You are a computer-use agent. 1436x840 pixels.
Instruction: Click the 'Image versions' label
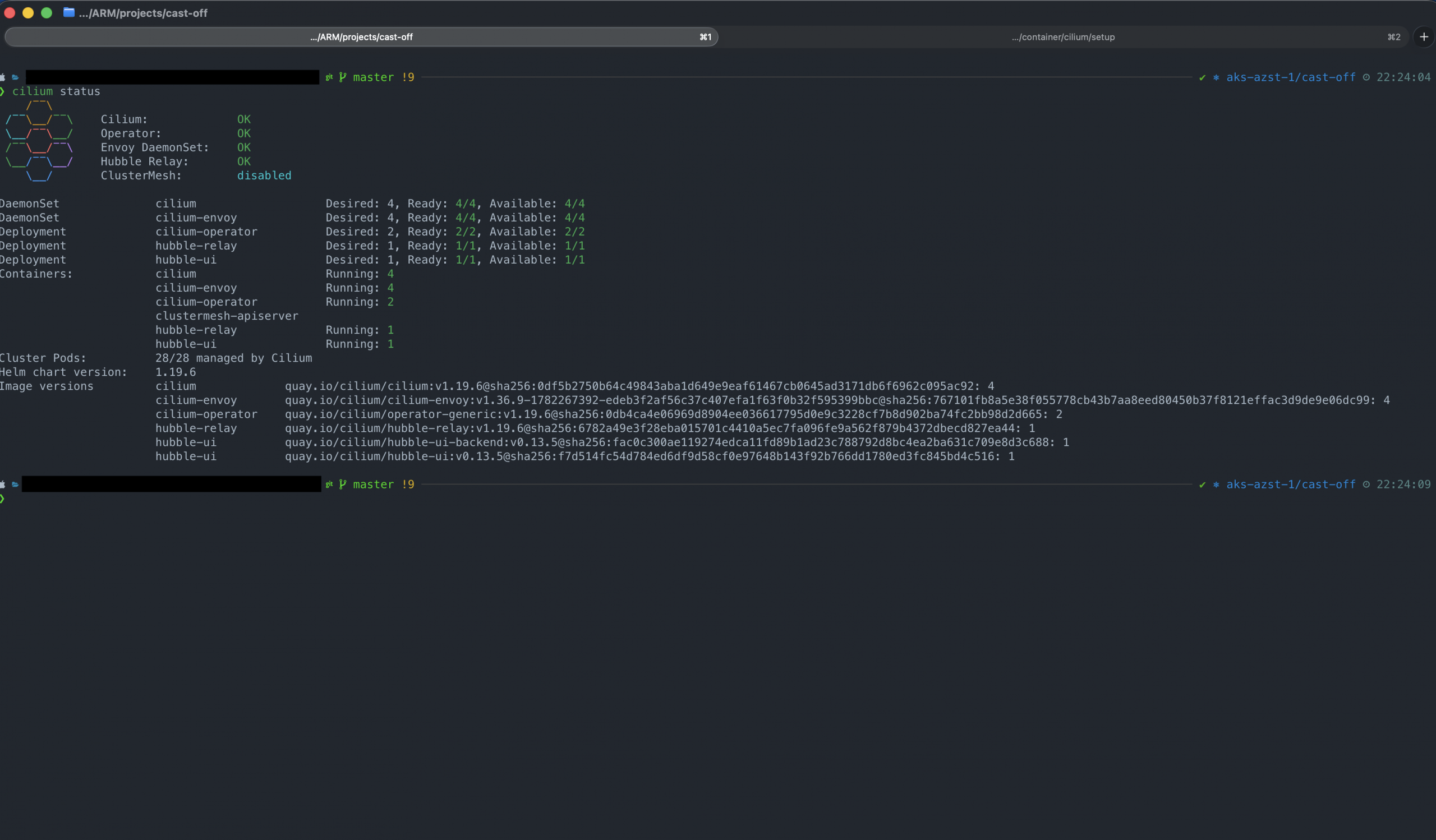[x=47, y=386]
